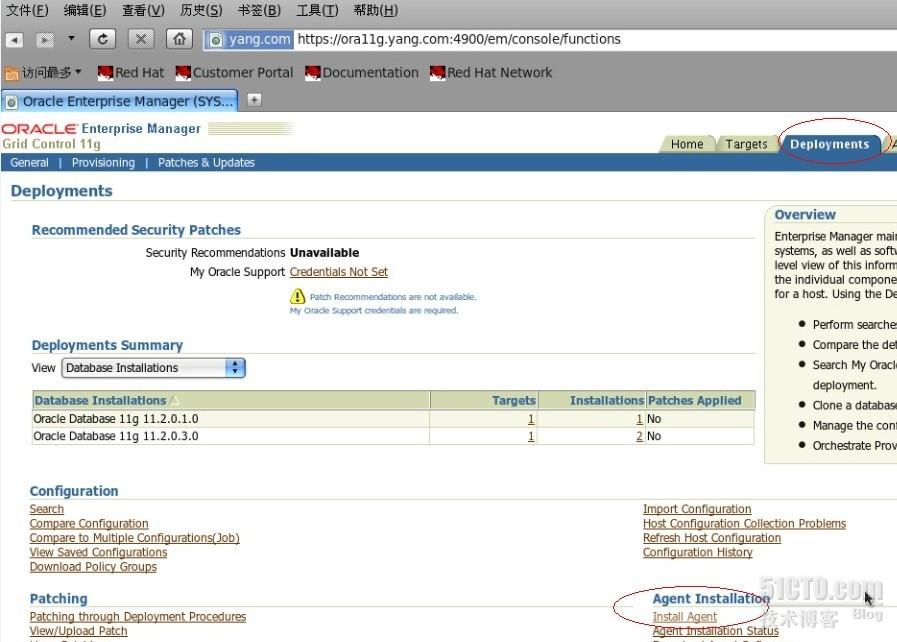Open the General subtab
This screenshot has height=642, width=897.
[x=29, y=163]
